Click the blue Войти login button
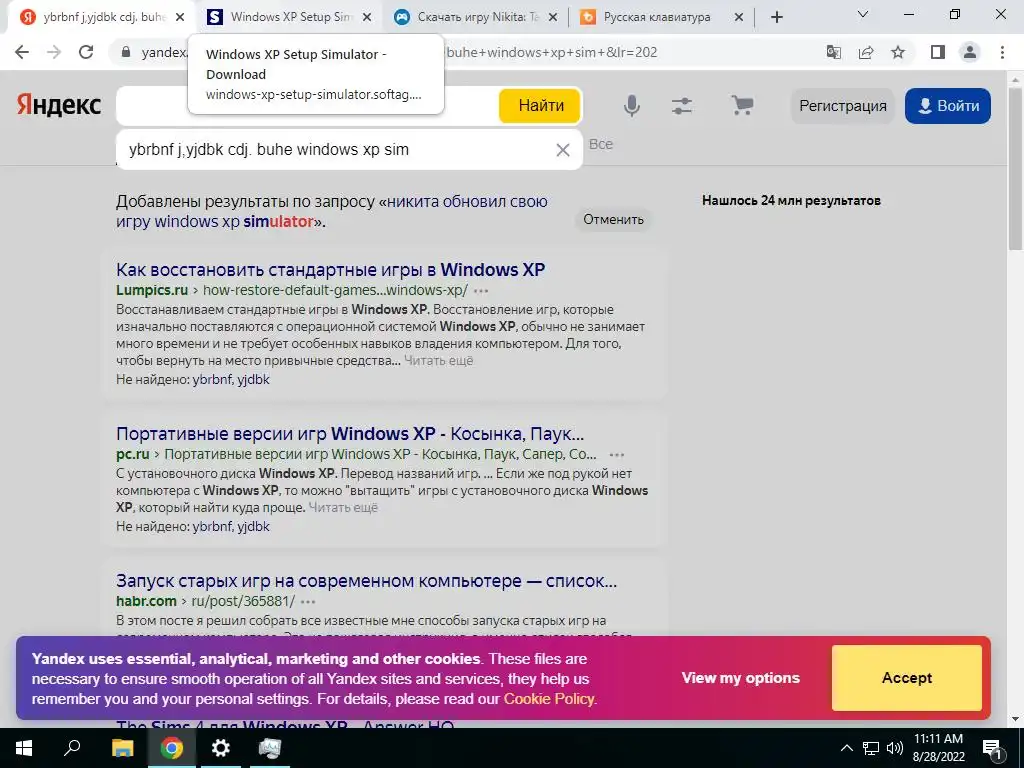 tap(948, 106)
